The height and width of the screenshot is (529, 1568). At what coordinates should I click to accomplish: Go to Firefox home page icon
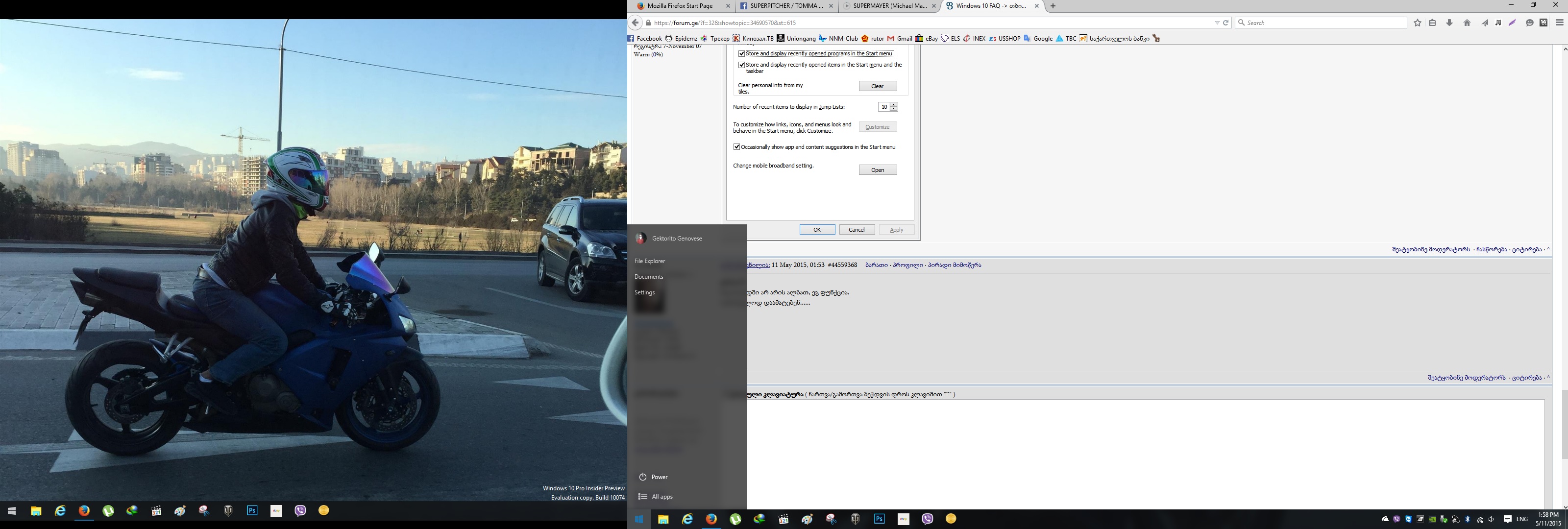(1467, 23)
